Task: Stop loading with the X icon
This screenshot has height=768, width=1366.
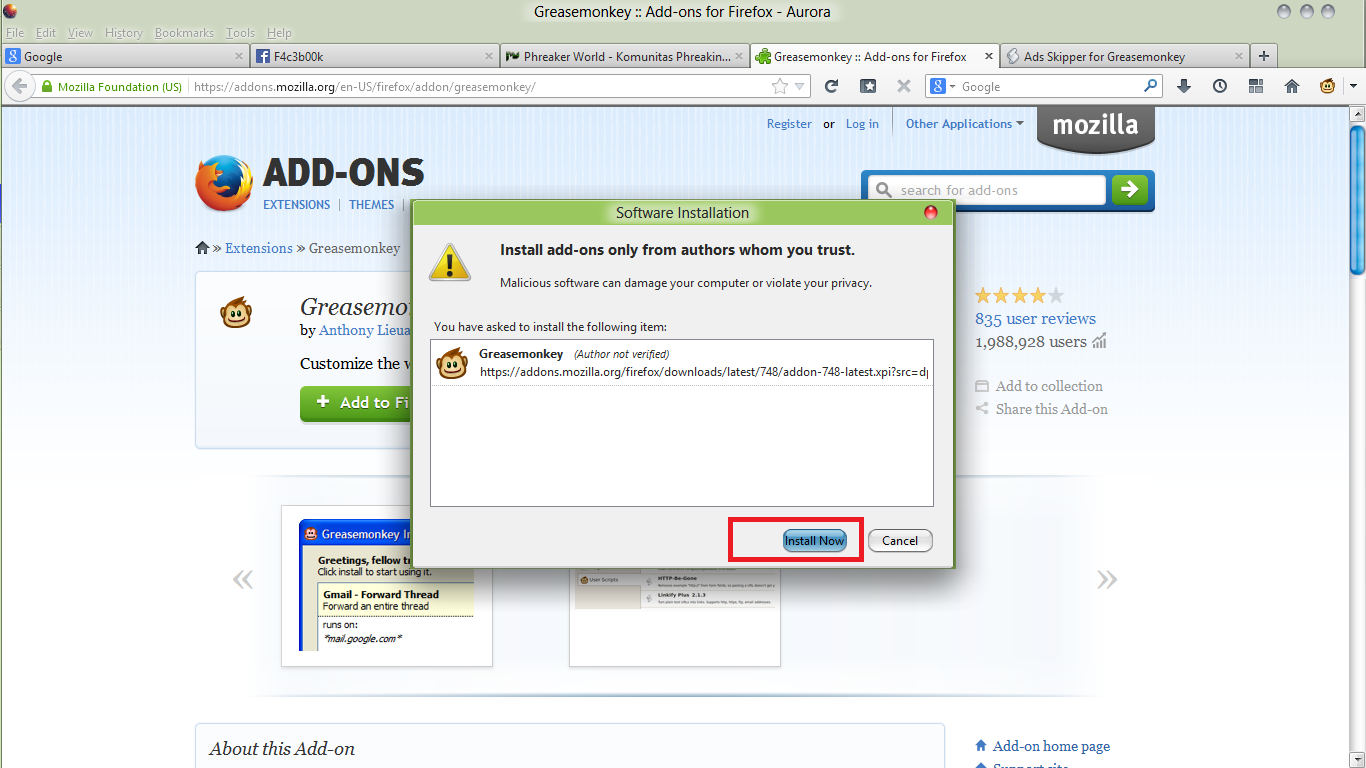Action: coord(904,87)
